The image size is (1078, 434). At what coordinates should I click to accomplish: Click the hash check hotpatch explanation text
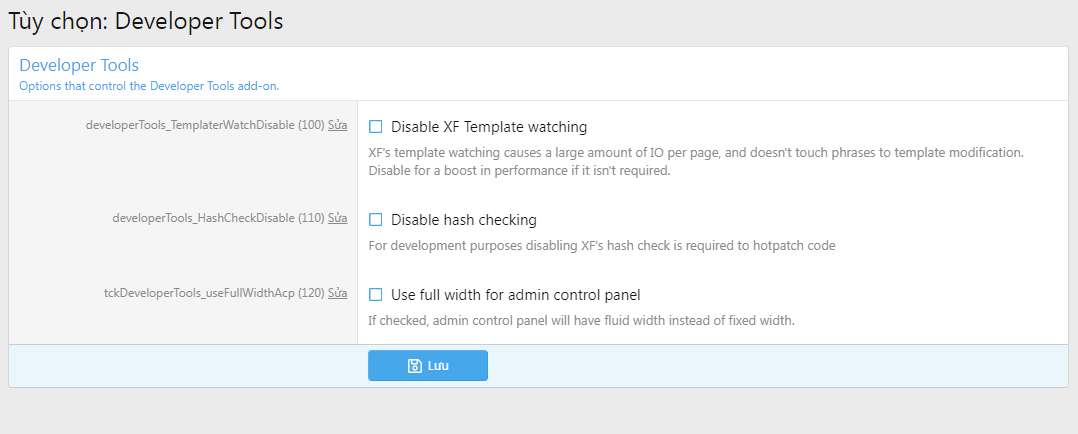(x=602, y=245)
